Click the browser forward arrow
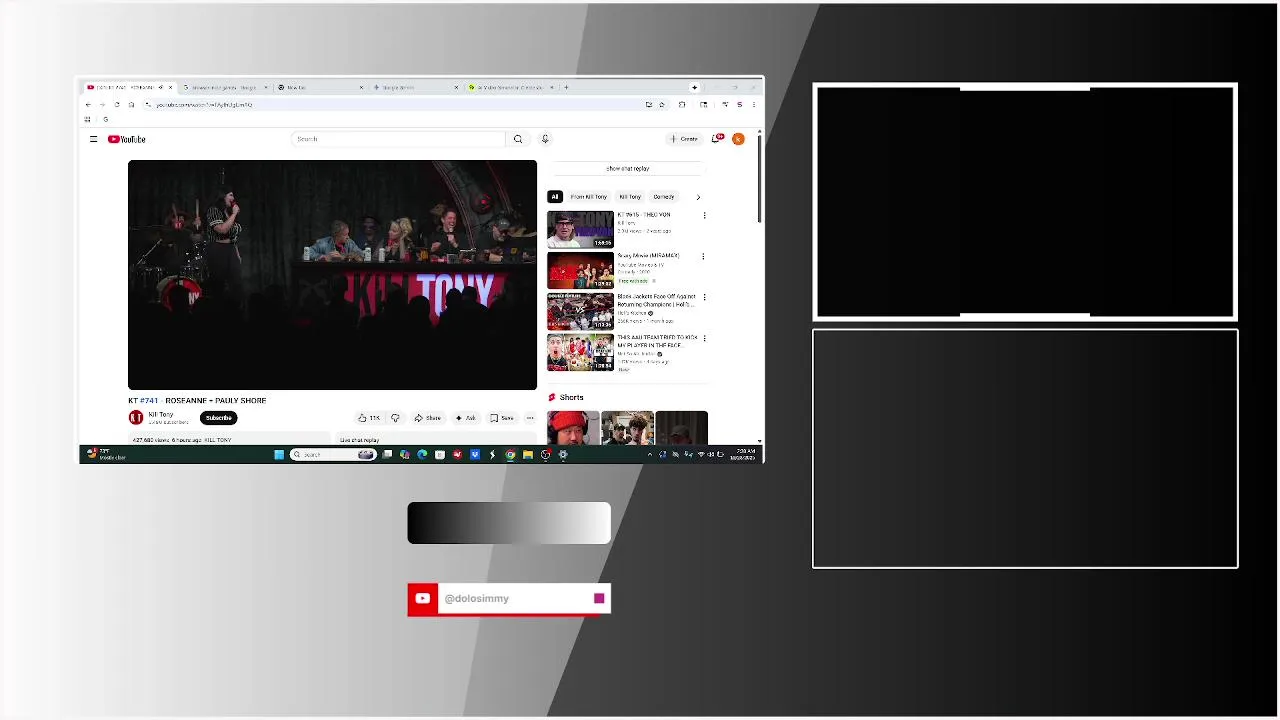Image resolution: width=1280 pixels, height=720 pixels. coord(102,105)
